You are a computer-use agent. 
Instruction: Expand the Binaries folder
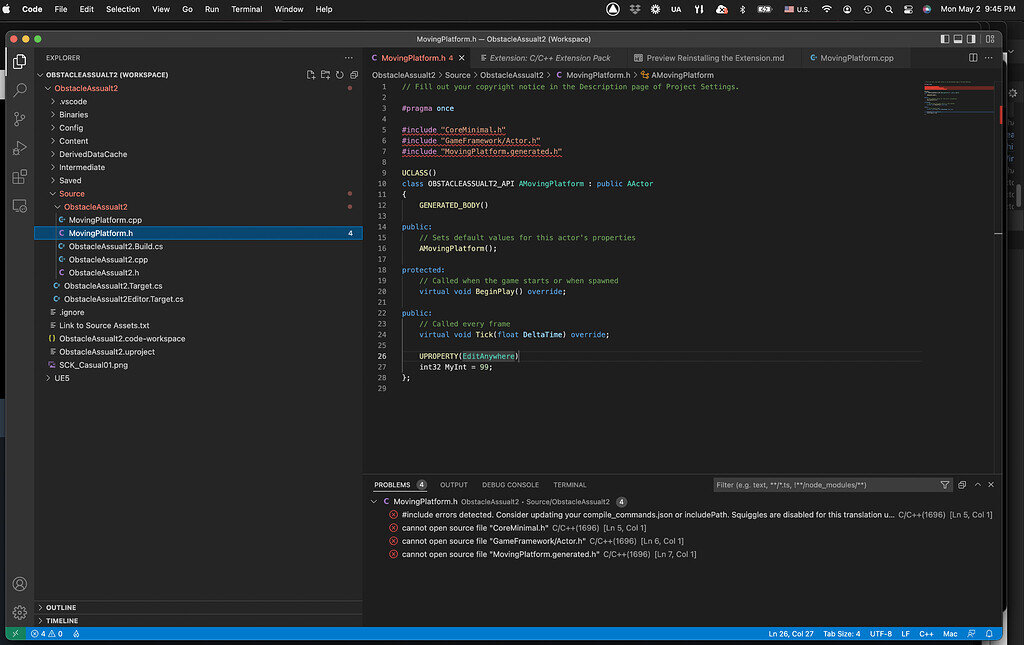click(x=73, y=115)
